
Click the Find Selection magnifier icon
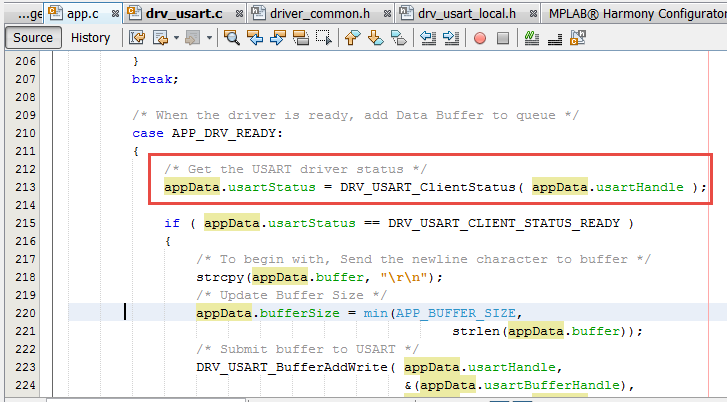point(232,38)
